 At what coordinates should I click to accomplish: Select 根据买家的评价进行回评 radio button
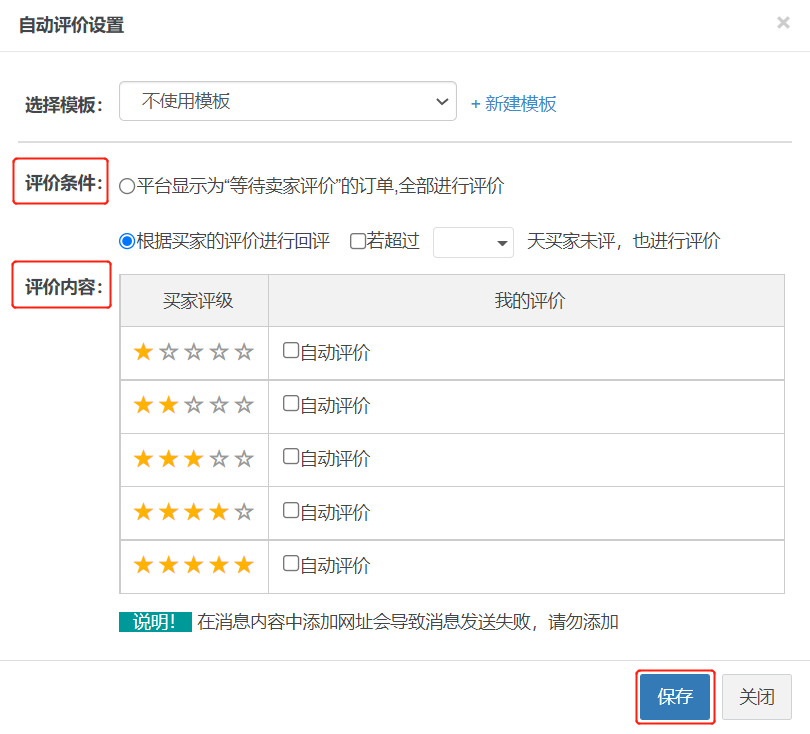coord(127,241)
